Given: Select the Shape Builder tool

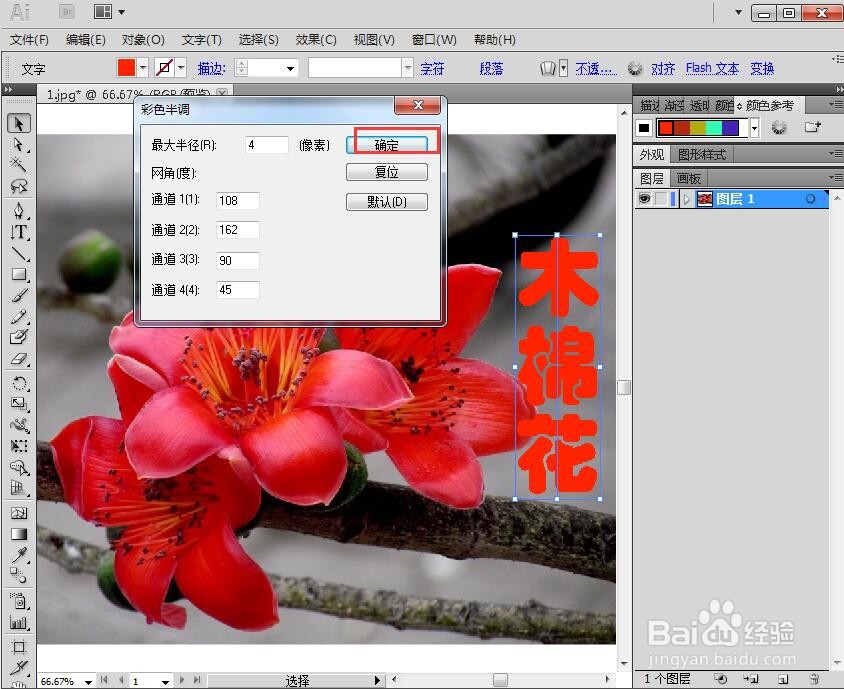Looking at the screenshot, I should tap(19, 467).
